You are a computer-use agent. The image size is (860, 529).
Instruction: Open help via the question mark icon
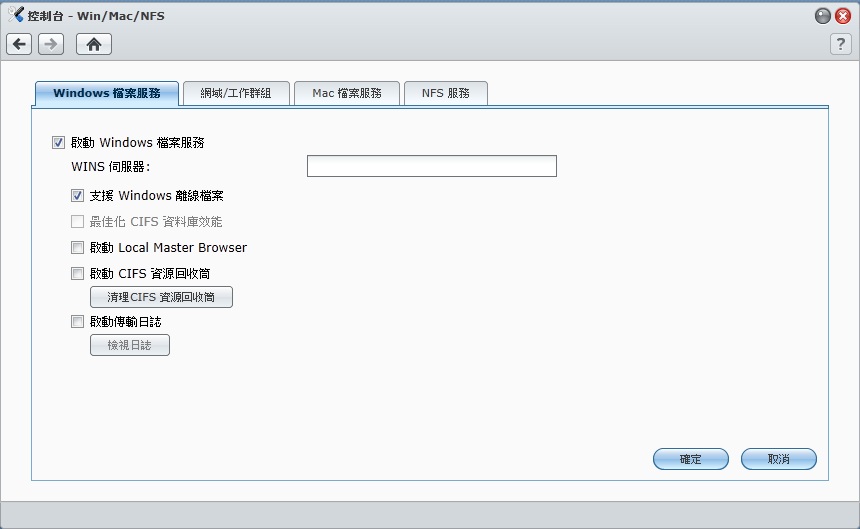click(x=840, y=44)
